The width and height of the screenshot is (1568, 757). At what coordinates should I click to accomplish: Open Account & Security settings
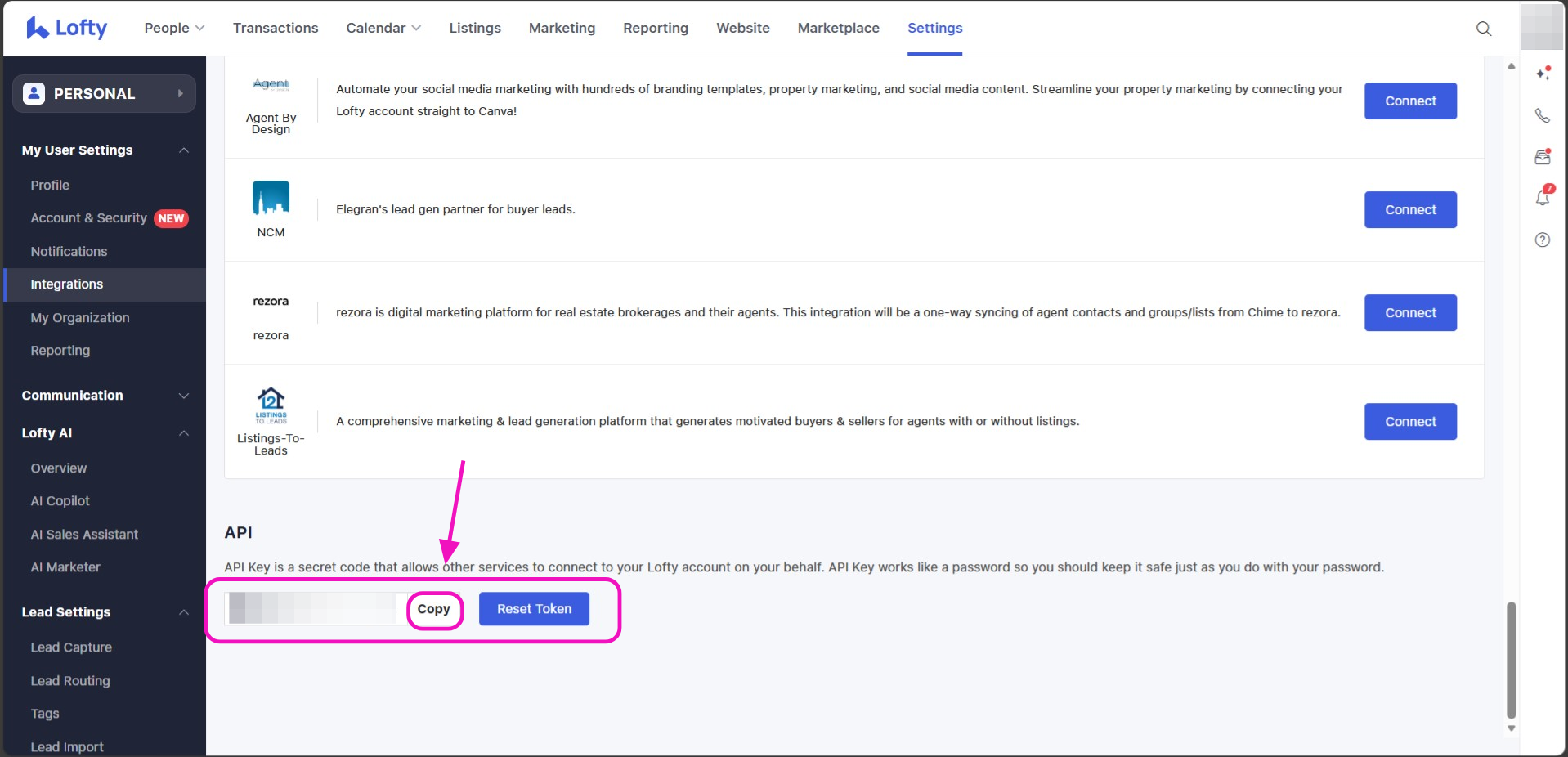coord(89,218)
